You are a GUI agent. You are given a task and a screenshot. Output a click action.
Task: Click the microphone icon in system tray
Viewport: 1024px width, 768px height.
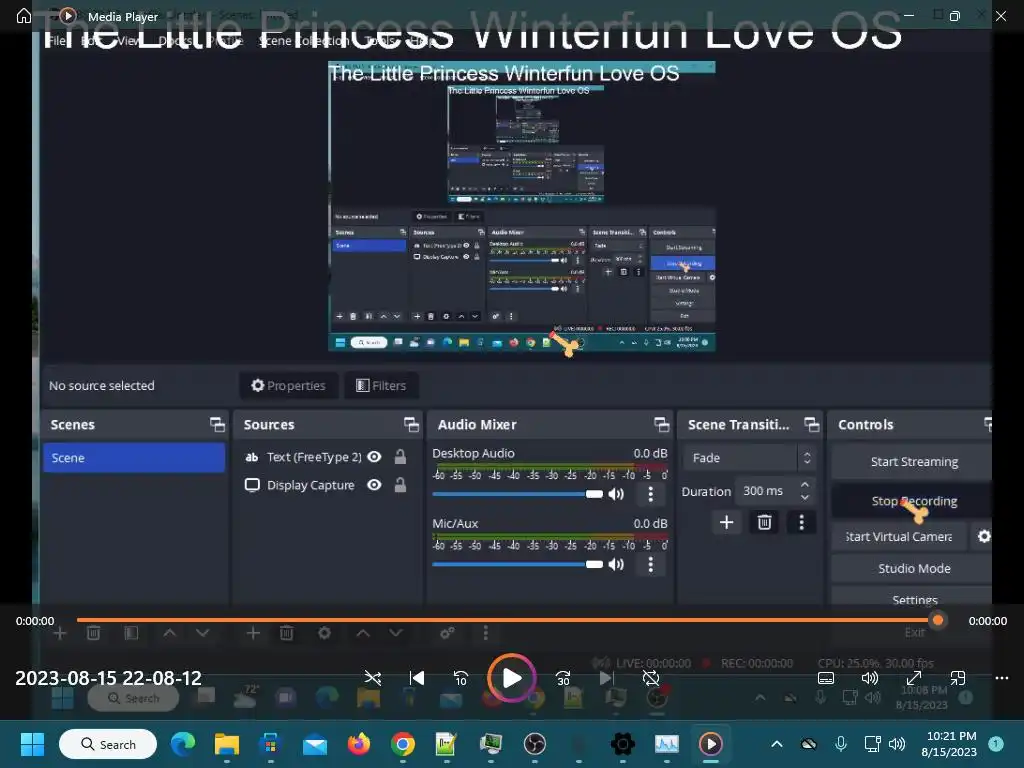(x=840, y=744)
